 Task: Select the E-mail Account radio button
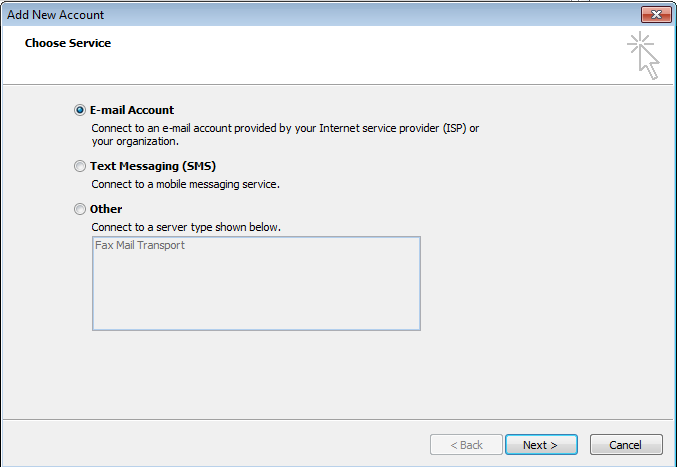(x=80, y=110)
